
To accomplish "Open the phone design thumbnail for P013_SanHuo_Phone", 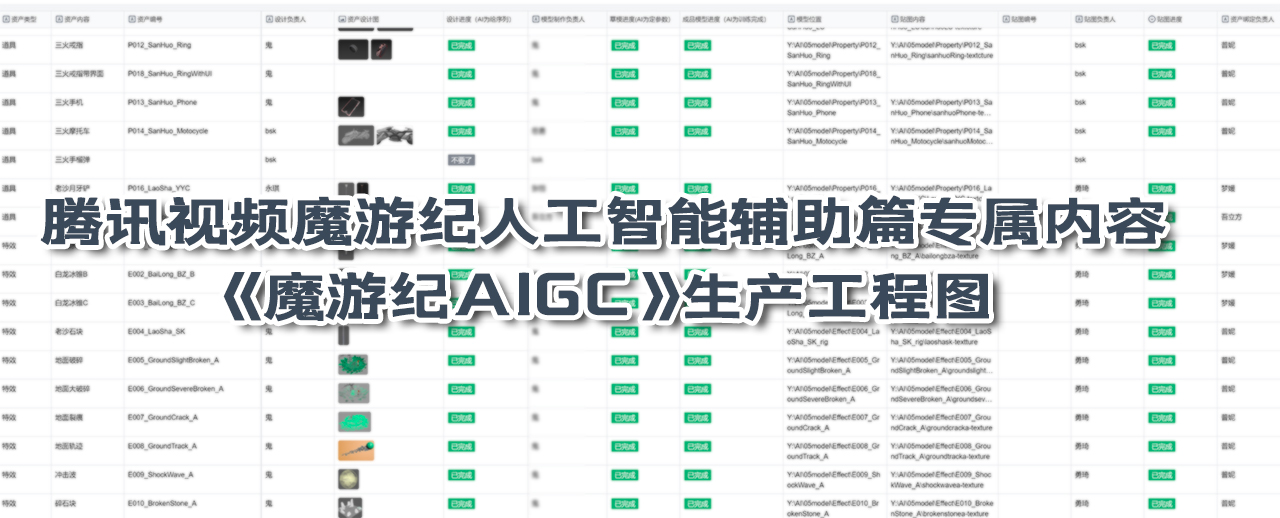I will 351,106.
